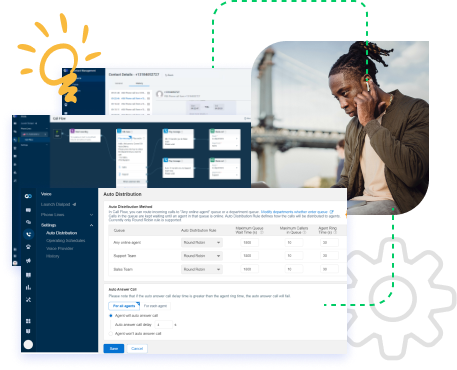
Task: Click the round user avatar in sidebar
Action: (28, 344)
